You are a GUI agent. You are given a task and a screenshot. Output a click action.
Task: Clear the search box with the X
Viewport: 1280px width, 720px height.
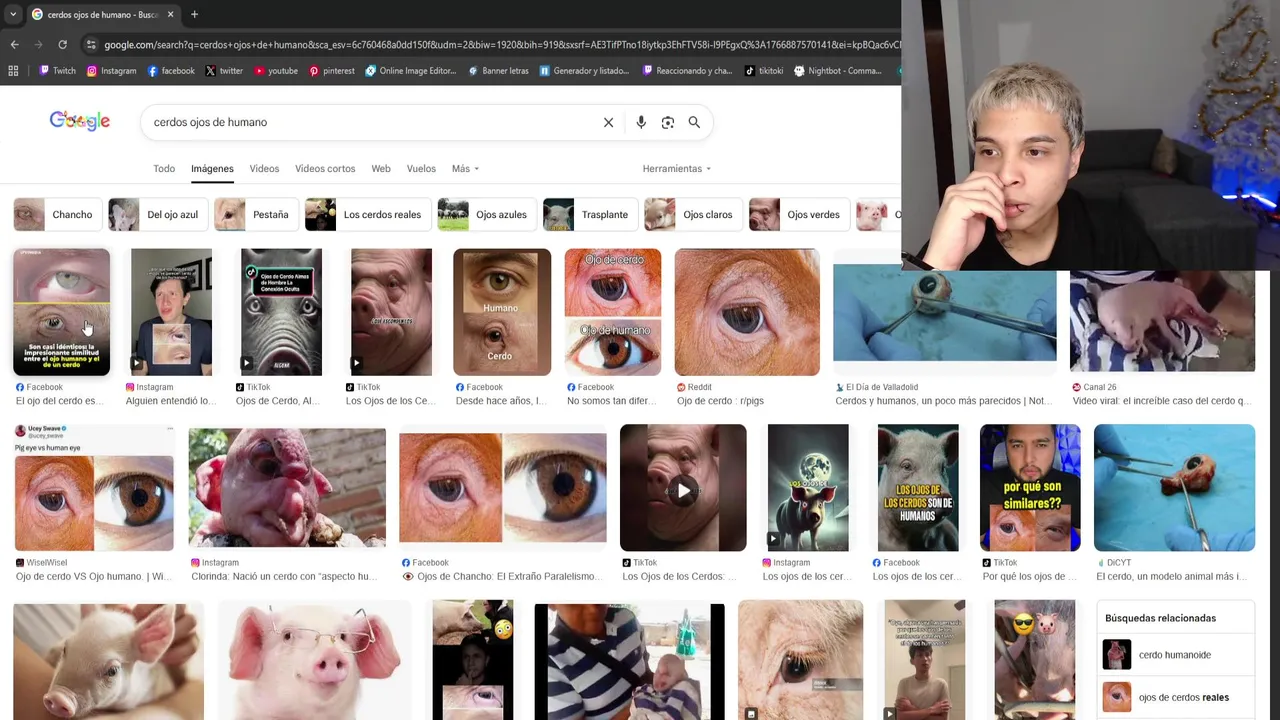click(608, 122)
